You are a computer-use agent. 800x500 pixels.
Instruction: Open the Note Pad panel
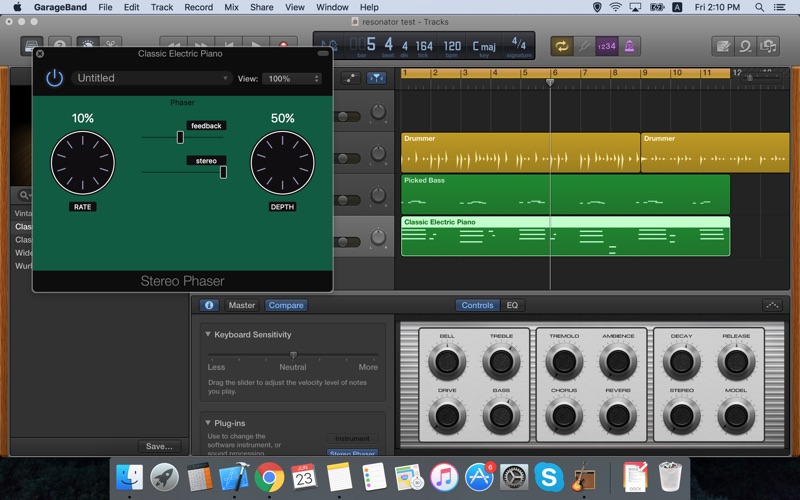723,46
